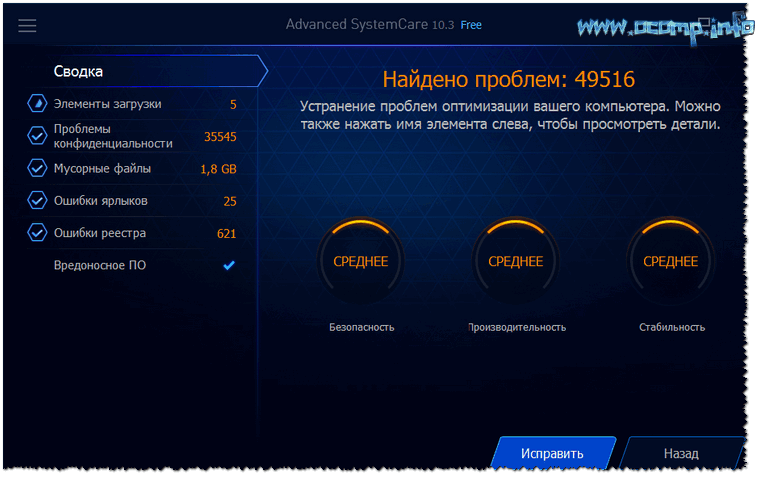
Task: Open Мусорные файлы details
Action: coord(102,169)
